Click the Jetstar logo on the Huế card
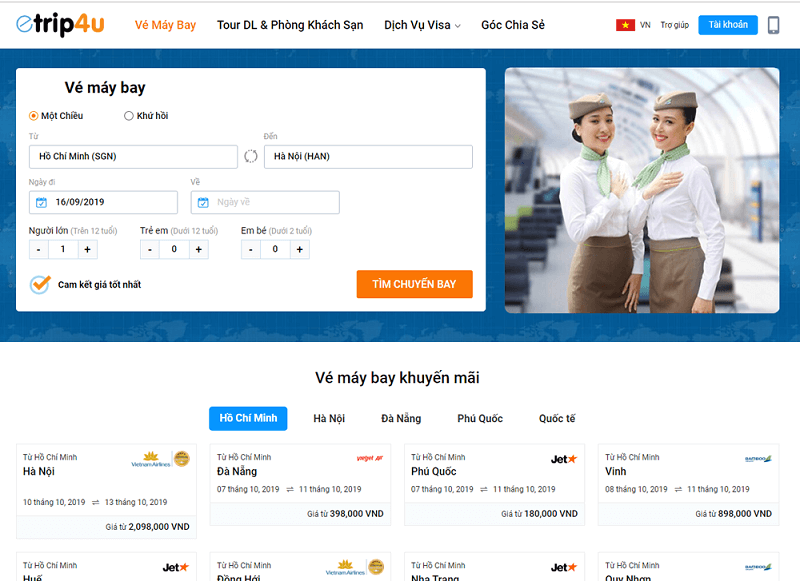 click(176, 567)
